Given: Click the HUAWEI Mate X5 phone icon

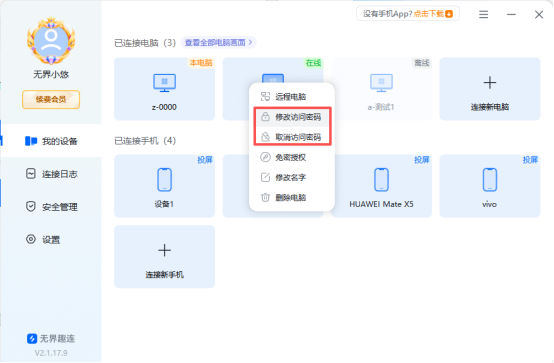Looking at the screenshot, I should coord(381,180).
